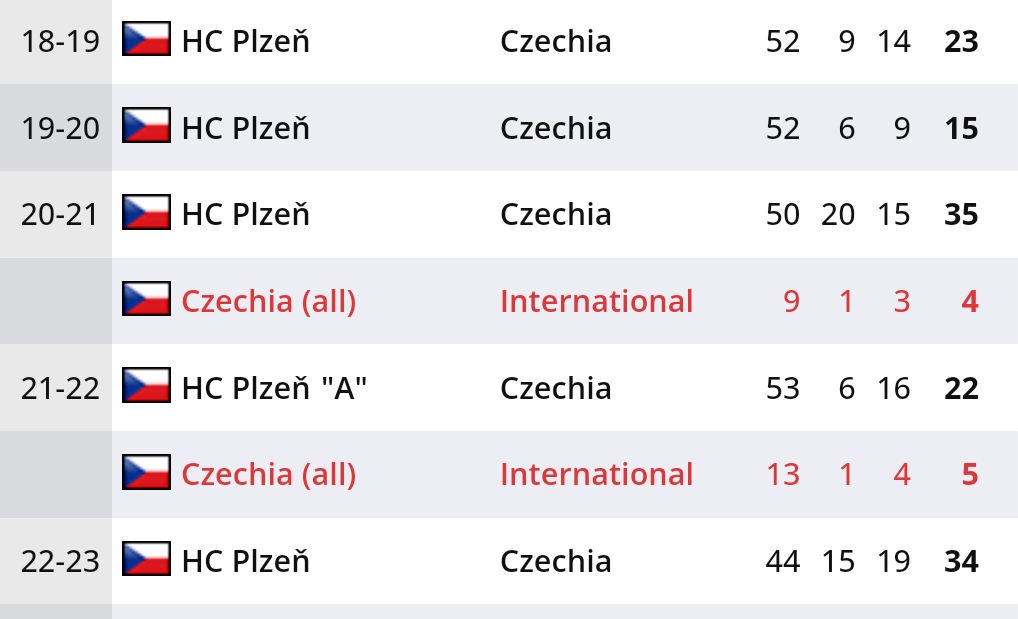The width and height of the screenshot is (1018, 619).
Task: Click flag beside Czechia (all) with 9 games
Action: tap(146, 300)
